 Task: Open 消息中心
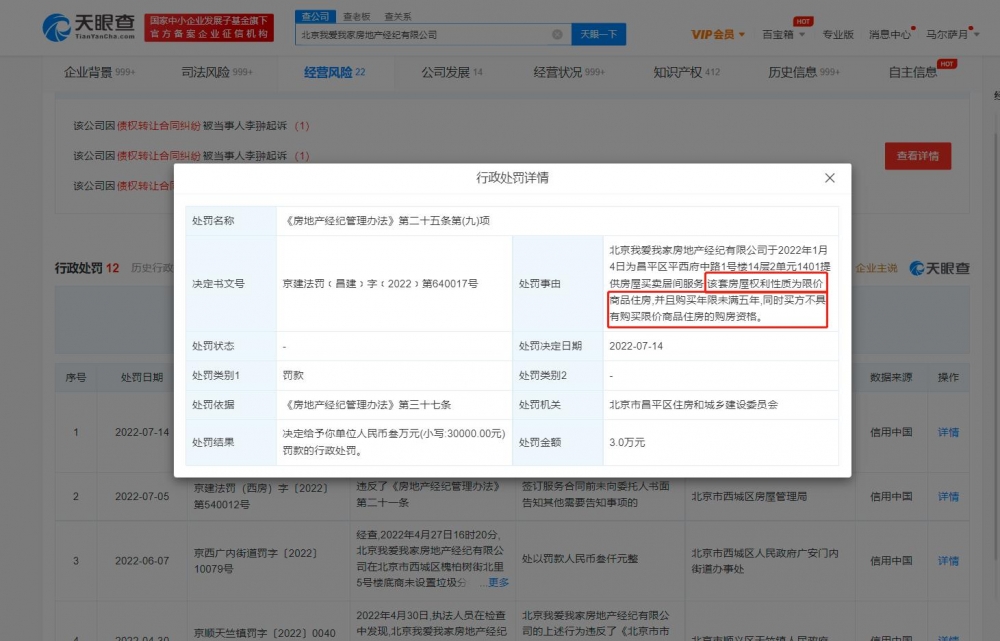890,34
